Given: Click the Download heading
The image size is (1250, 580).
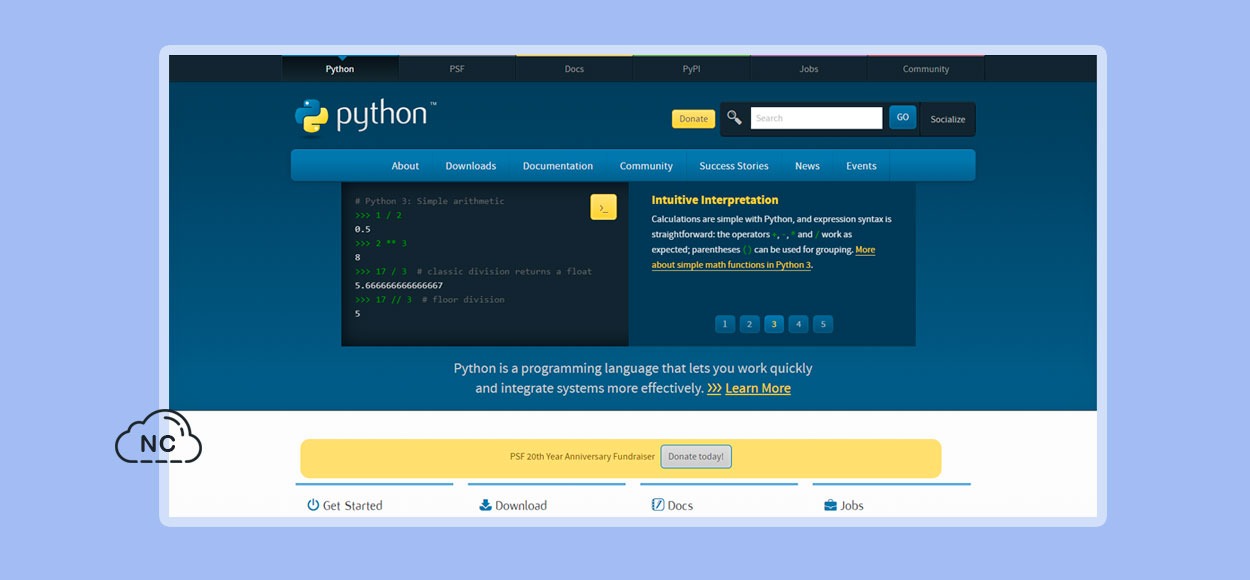Looking at the screenshot, I should coord(521,506).
